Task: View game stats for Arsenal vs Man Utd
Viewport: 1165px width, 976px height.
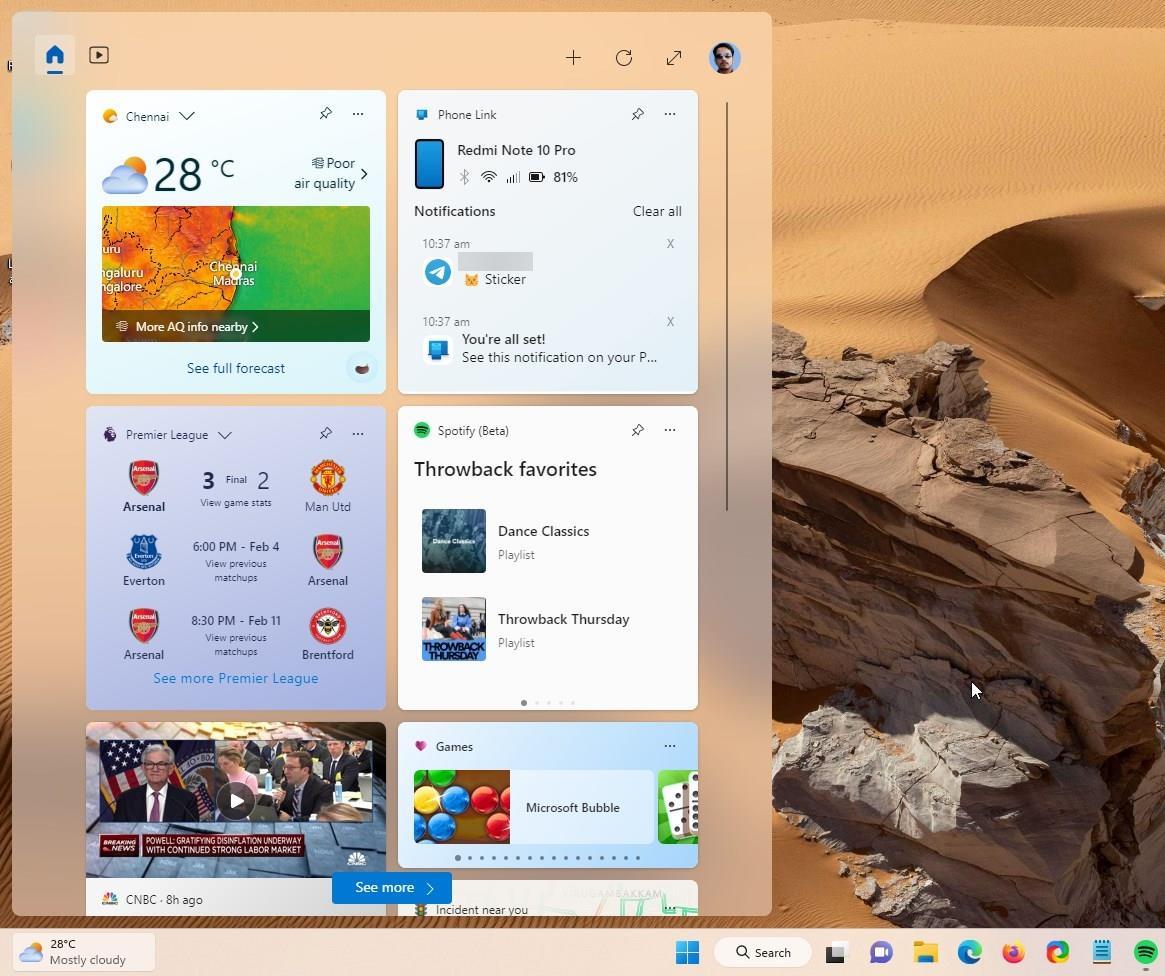Action: point(236,503)
